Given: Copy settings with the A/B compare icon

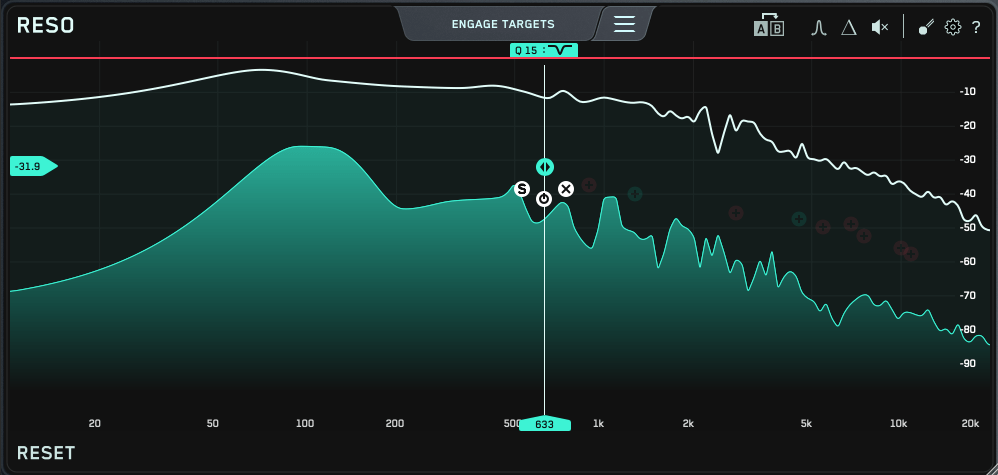Looking at the screenshot, I should pos(768,26).
